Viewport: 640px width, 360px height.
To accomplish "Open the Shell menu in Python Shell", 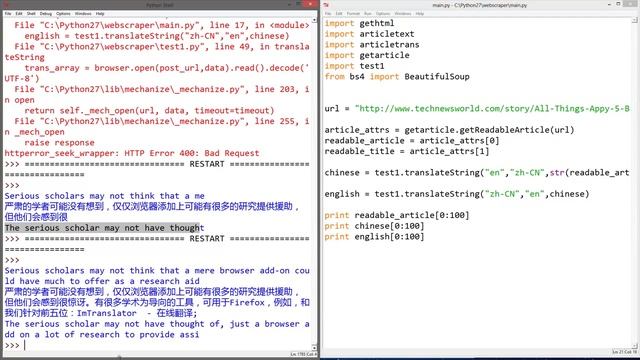I will pyautogui.click(x=31, y=13).
